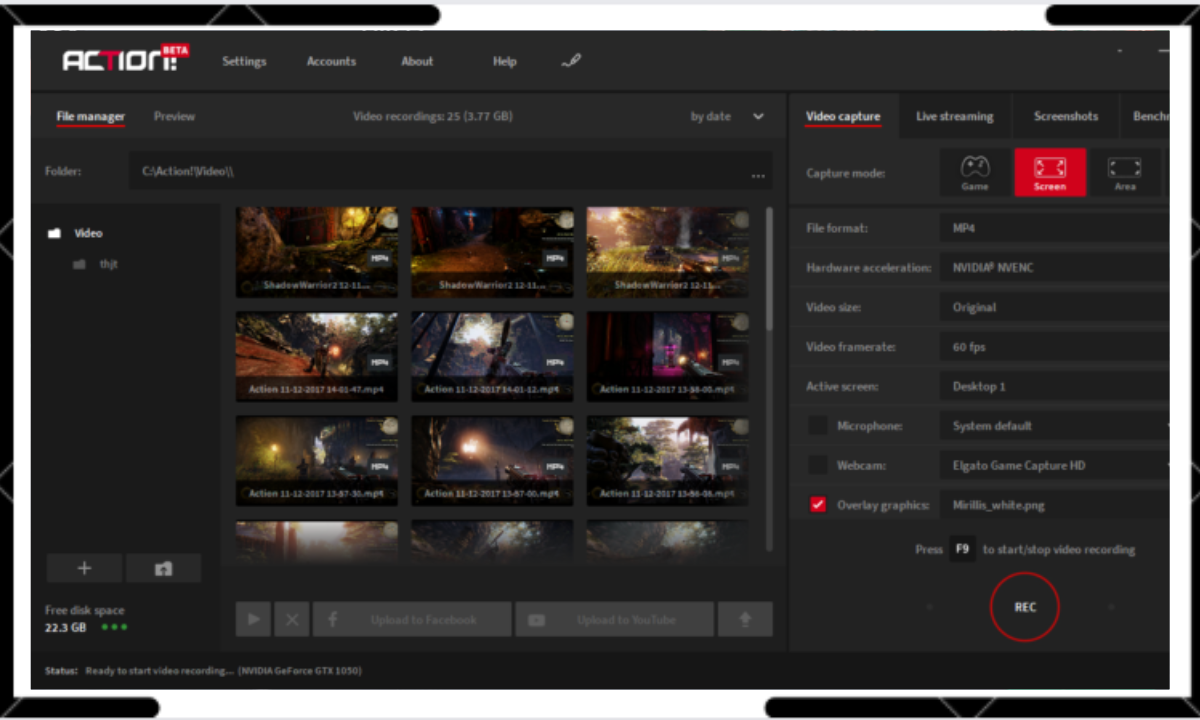Screen dimensions: 1200x720
Task: Click the recordings list scrollbar
Action: click(769, 270)
